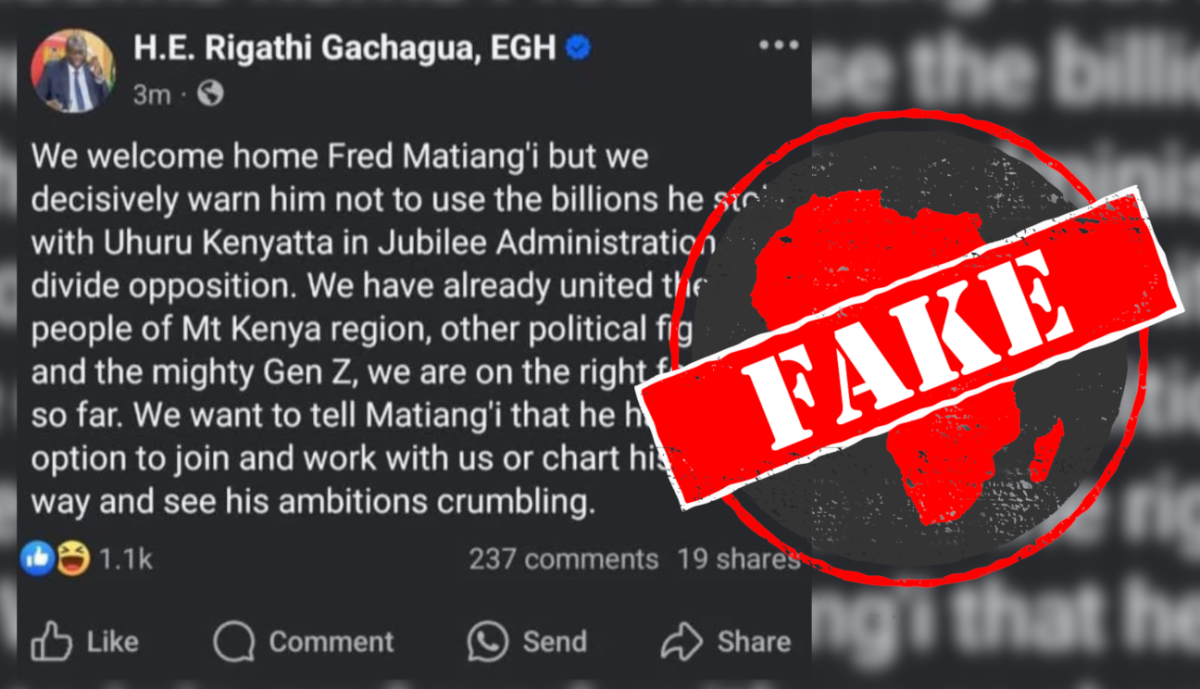
Task: Open the 237 comments link
Action: pyautogui.click(x=564, y=560)
